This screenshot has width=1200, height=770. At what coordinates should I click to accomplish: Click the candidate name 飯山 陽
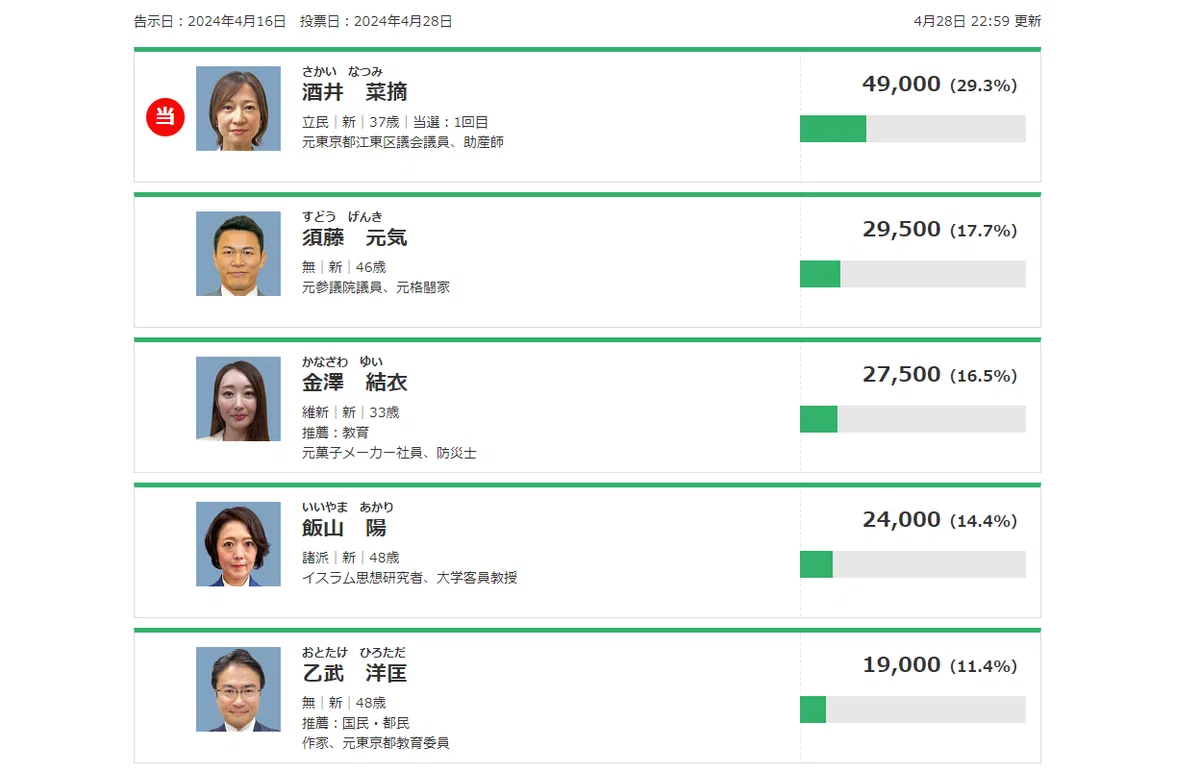click(x=344, y=527)
